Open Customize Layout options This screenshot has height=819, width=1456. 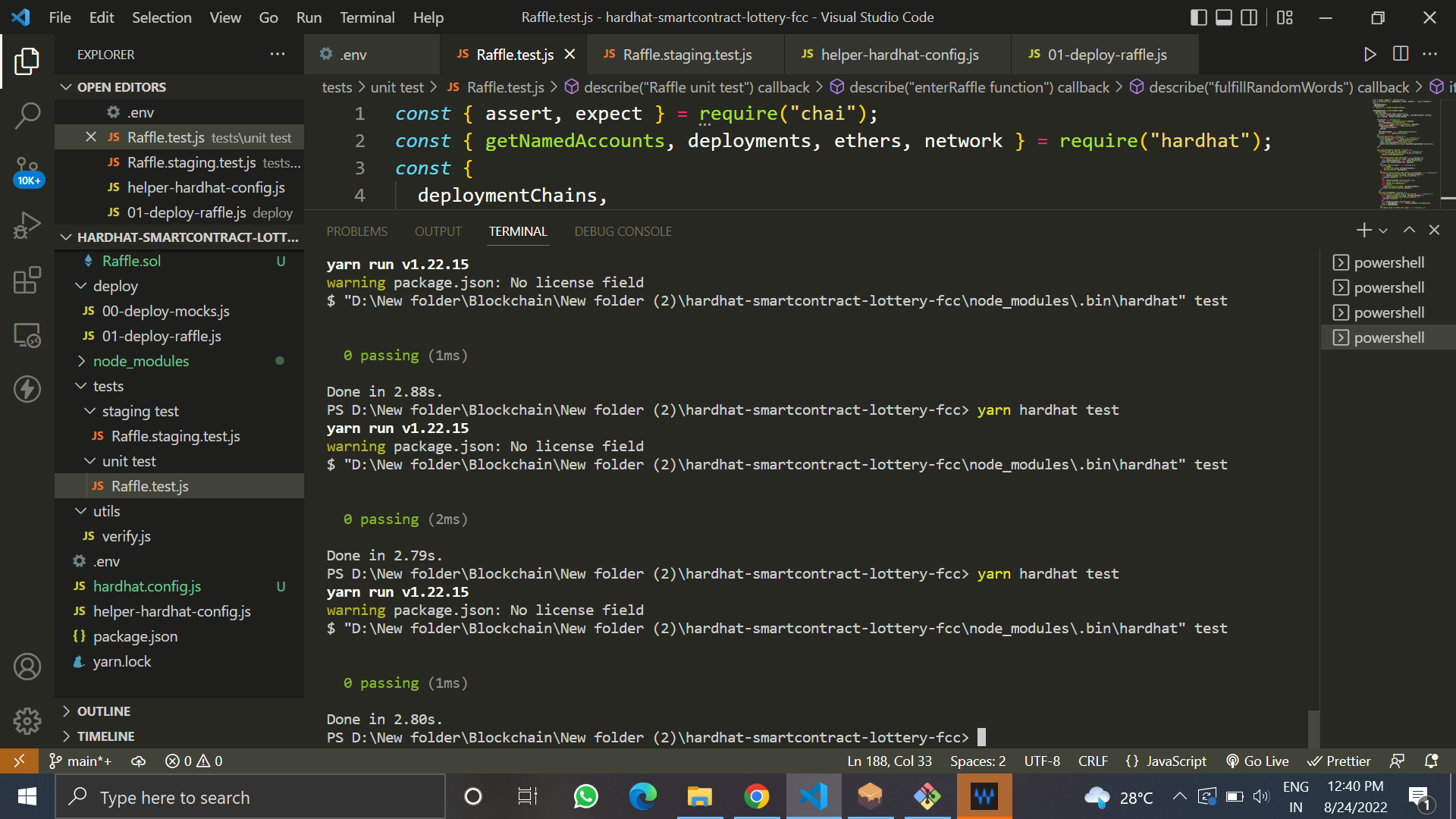coord(1285,17)
